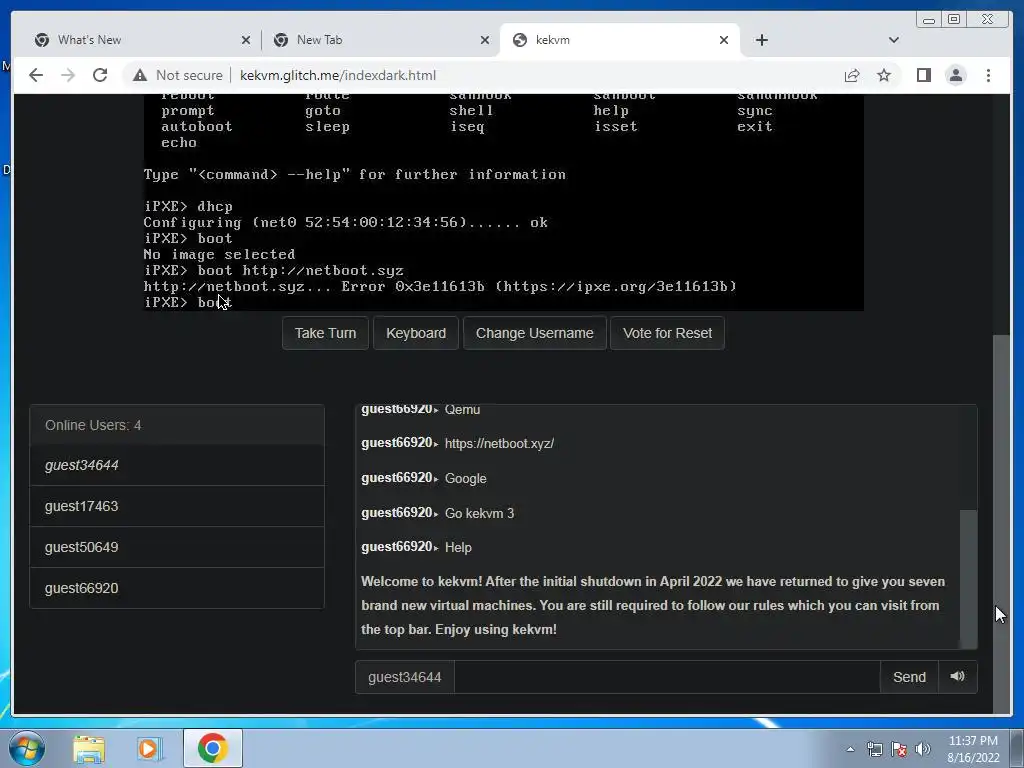Click the iPXE VM terminal screen
1024x768 pixels.
504,202
